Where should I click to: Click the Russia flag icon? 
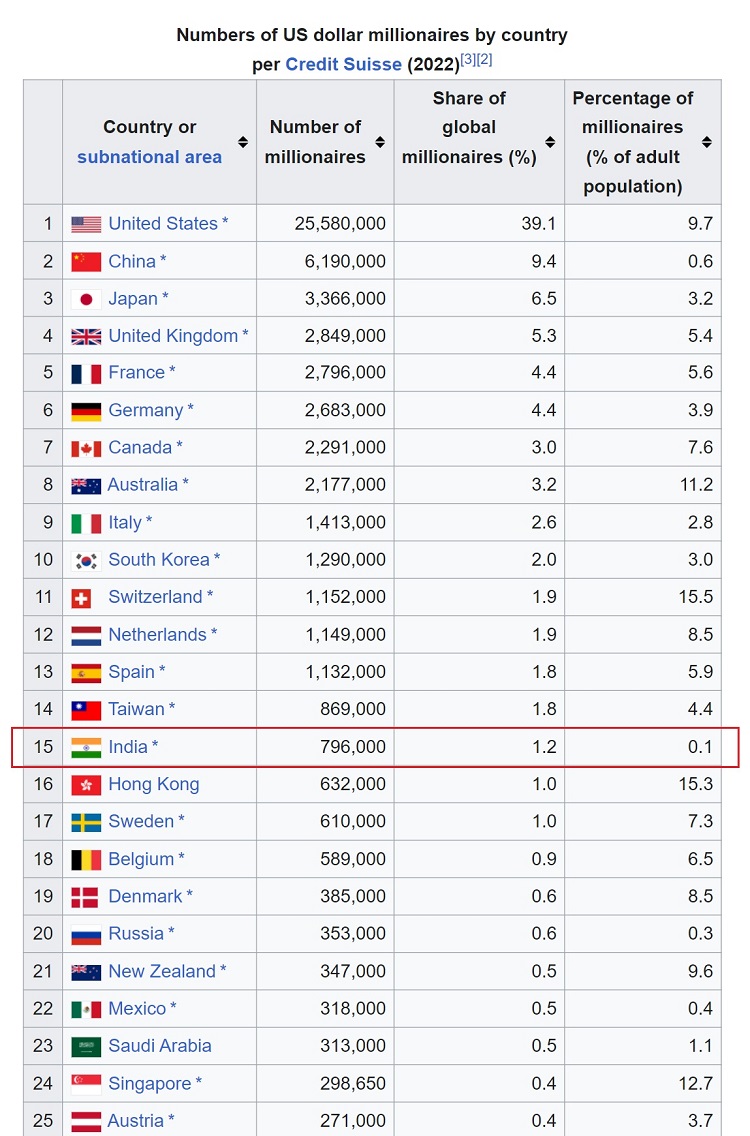86,935
